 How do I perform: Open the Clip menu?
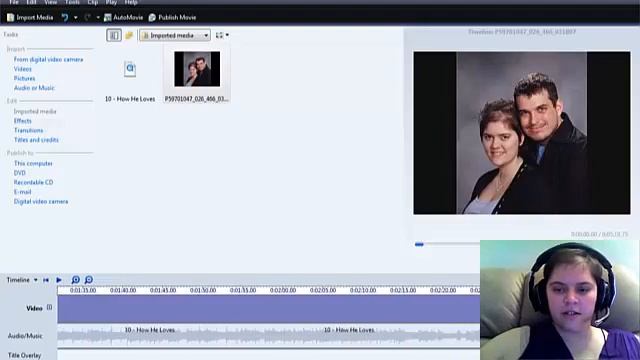pyautogui.click(x=93, y=2)
